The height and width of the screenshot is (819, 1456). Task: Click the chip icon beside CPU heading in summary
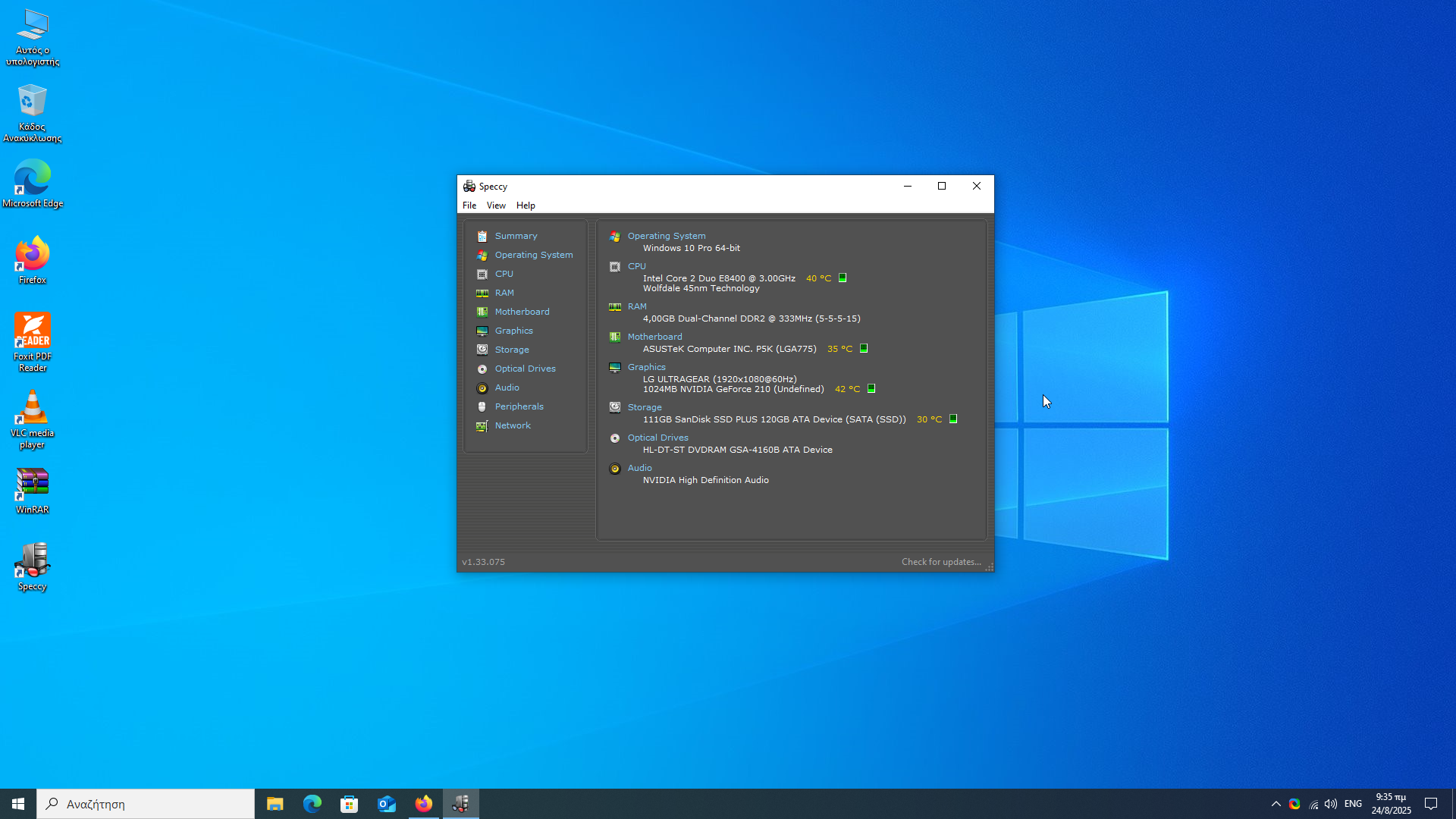[615, 267]
